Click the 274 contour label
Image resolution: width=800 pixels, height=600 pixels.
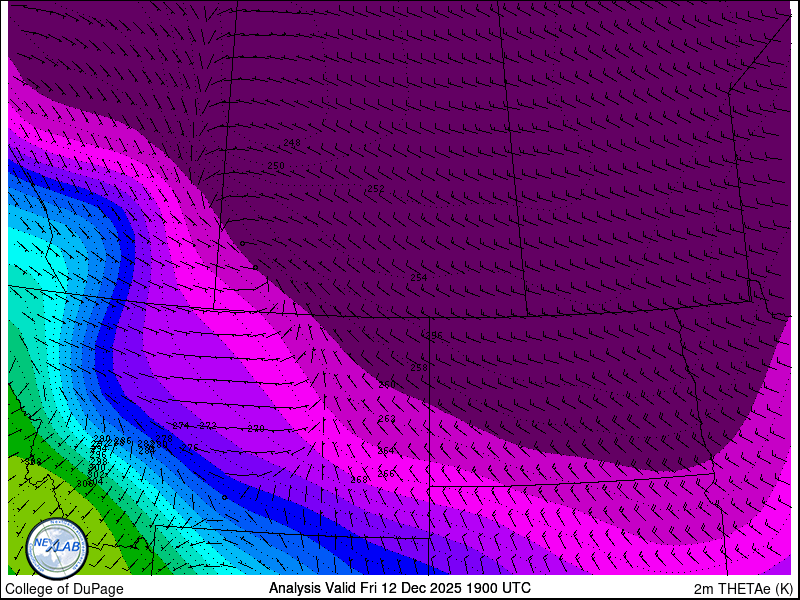[181, 426]
